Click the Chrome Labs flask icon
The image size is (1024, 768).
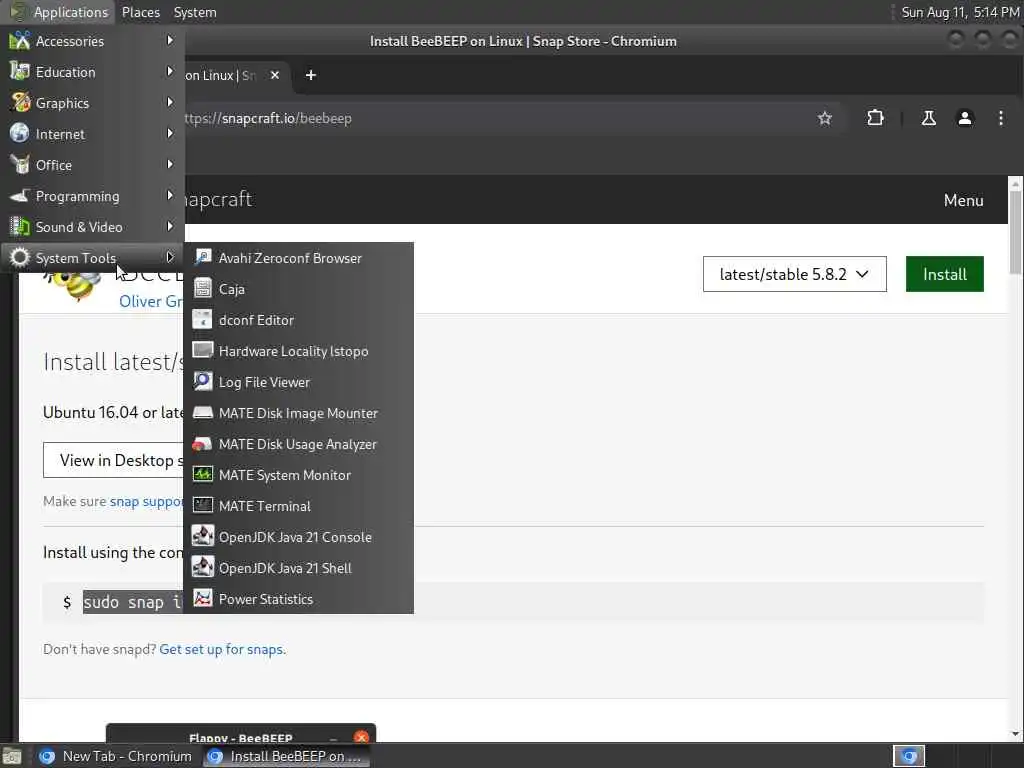pos(928,118)
